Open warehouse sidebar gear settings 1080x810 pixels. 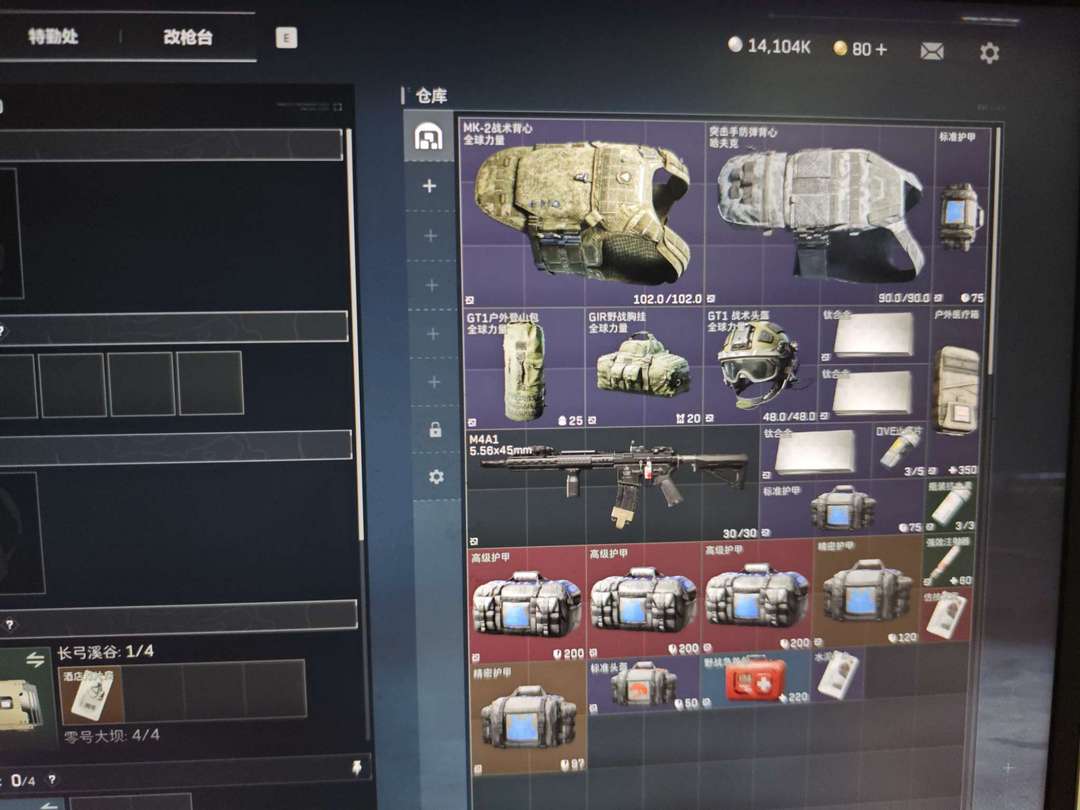pyautogui.click(x=435, y=477)
